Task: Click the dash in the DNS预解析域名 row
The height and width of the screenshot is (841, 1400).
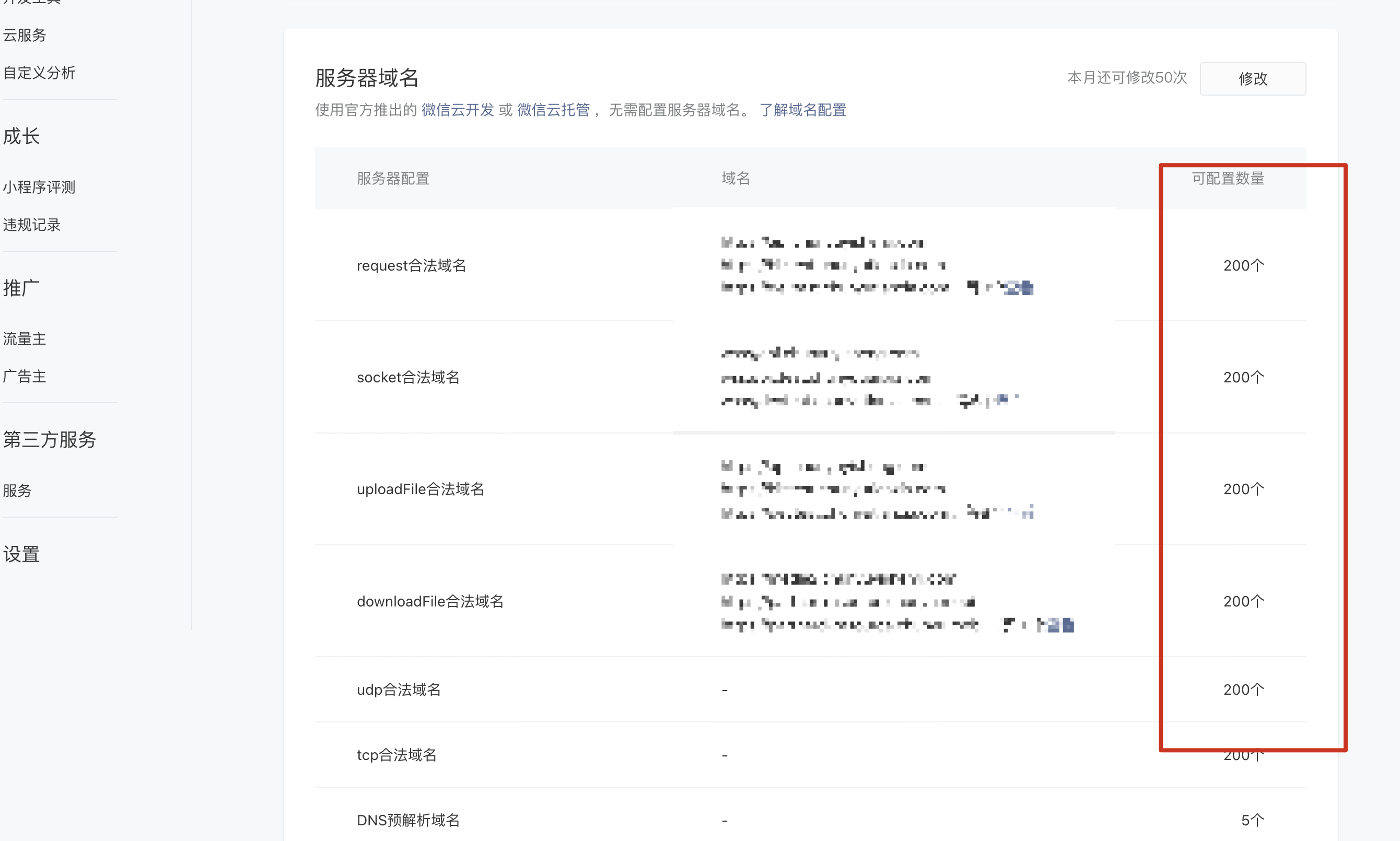Action: [725, 821]
